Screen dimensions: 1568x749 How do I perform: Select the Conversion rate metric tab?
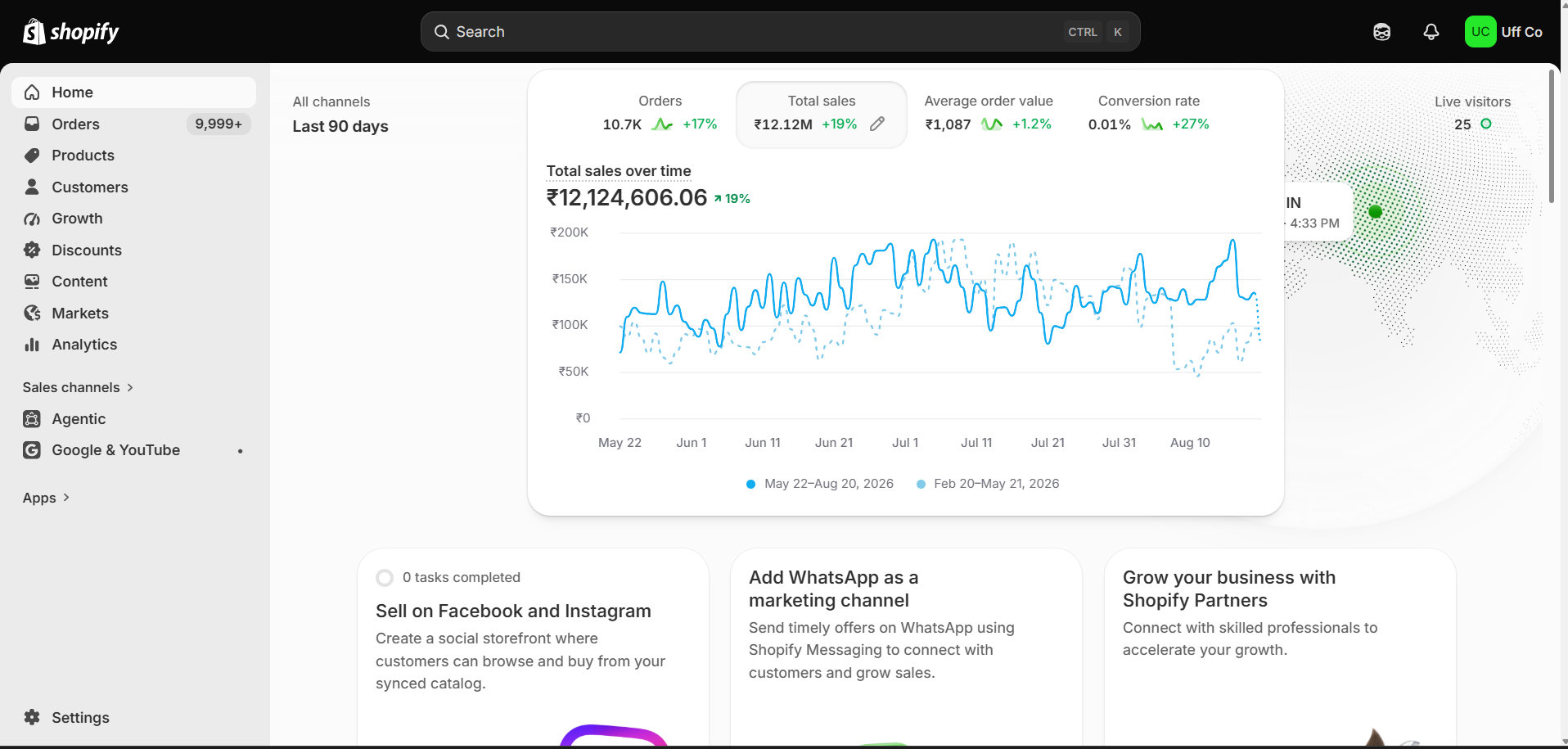(1148, 113)
